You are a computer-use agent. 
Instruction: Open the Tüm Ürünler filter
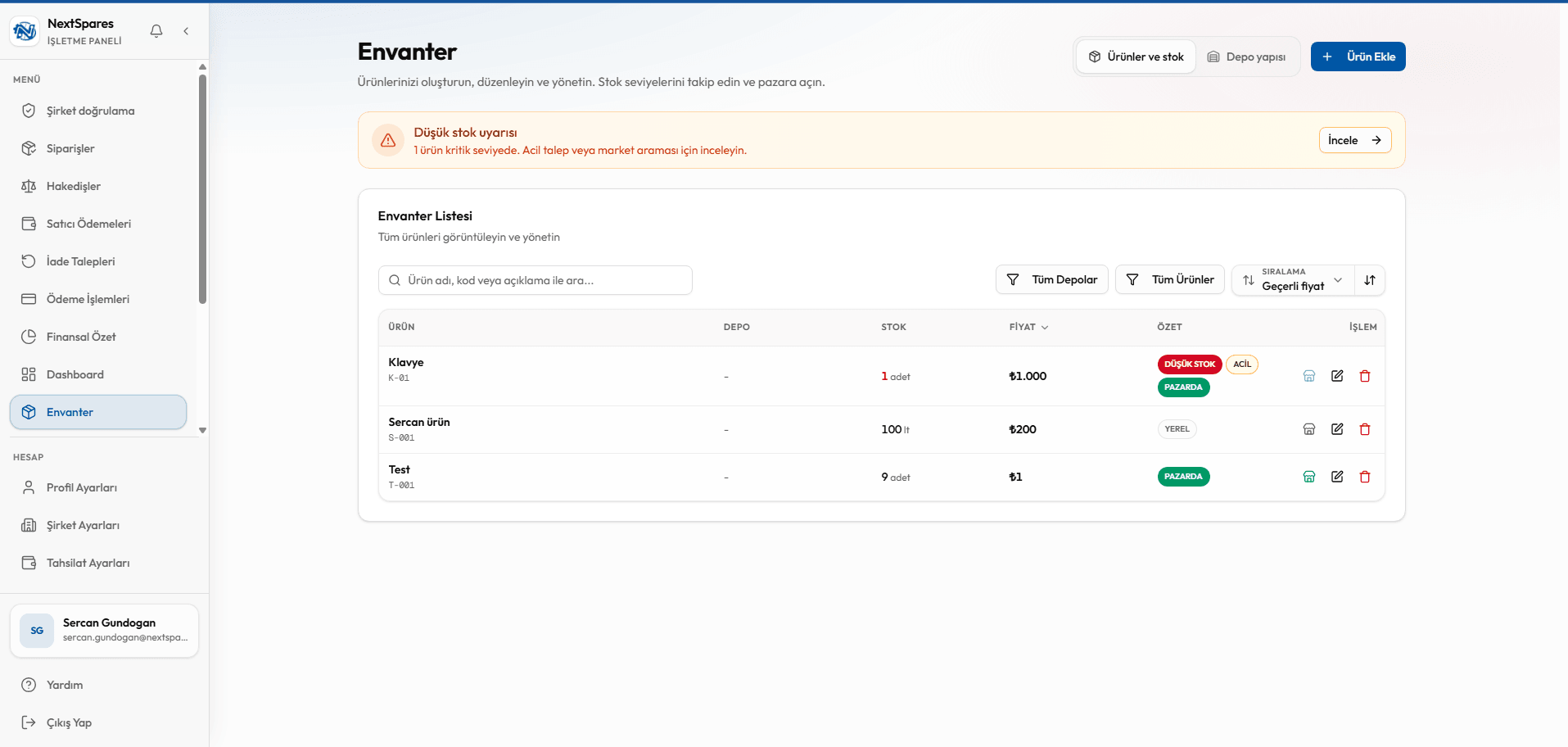coord(1170,279)
